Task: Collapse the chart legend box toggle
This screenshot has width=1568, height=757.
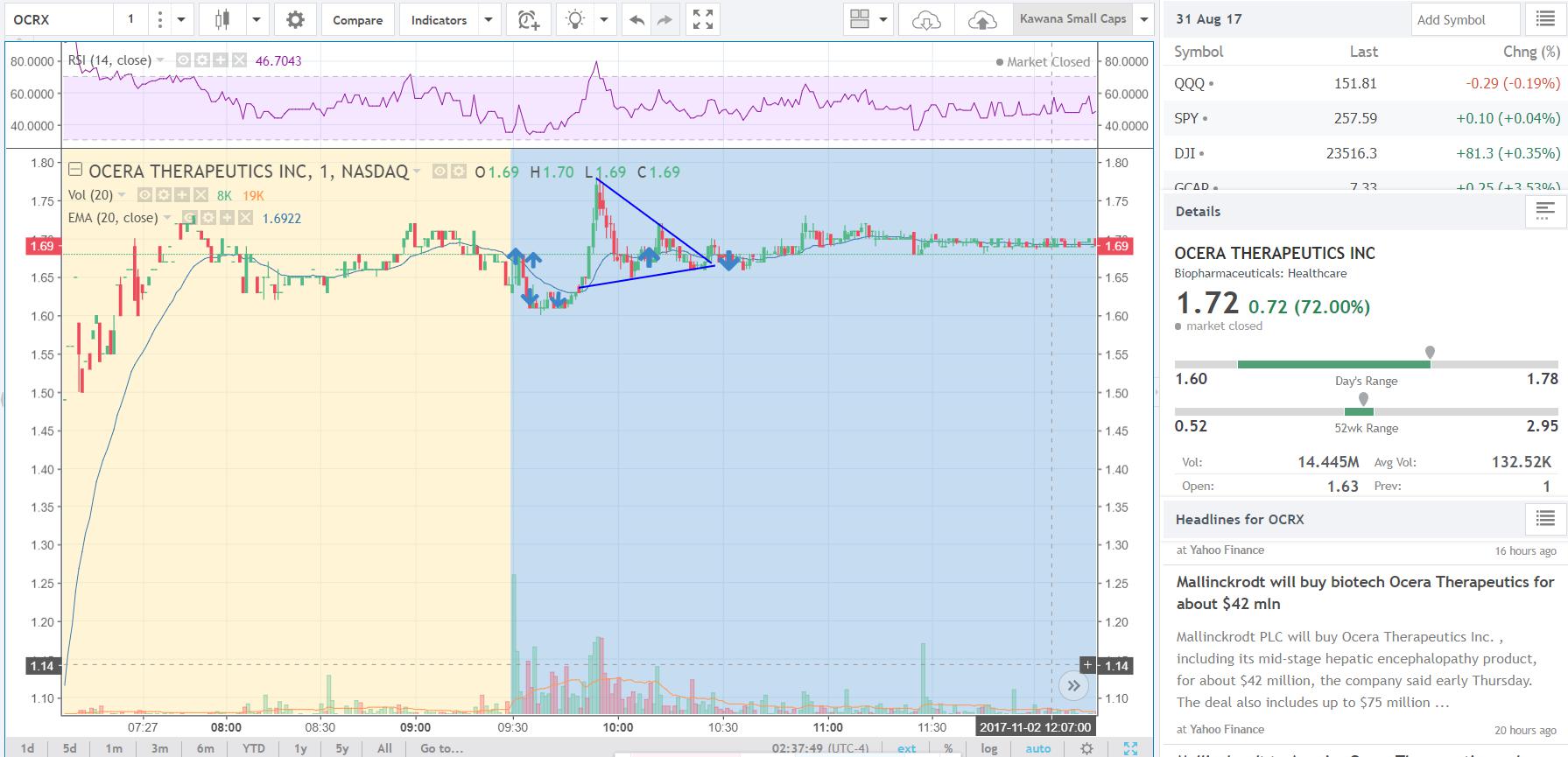Action: pos(75,171)
